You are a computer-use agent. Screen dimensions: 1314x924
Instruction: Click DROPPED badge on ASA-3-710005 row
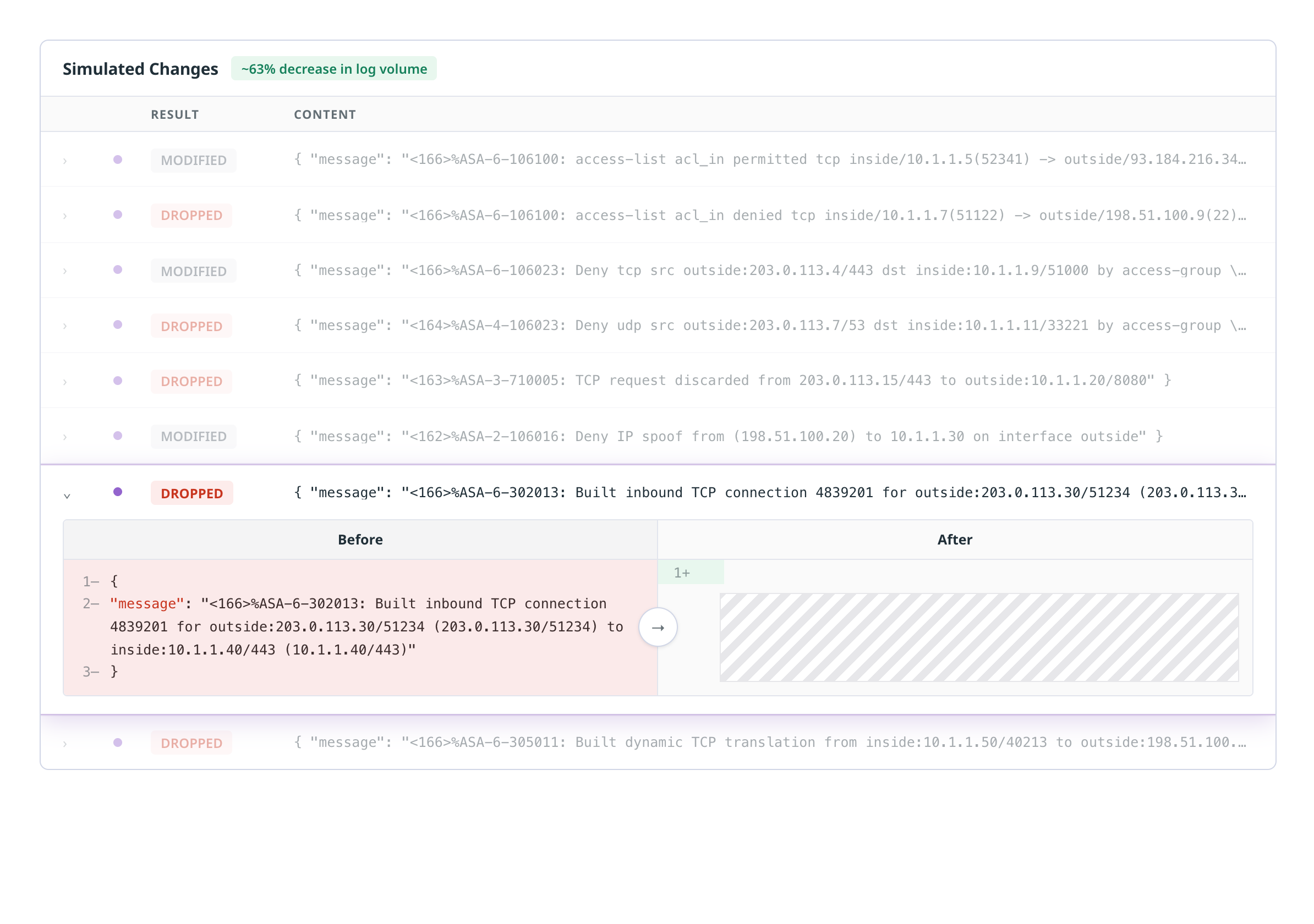(191, 382)
